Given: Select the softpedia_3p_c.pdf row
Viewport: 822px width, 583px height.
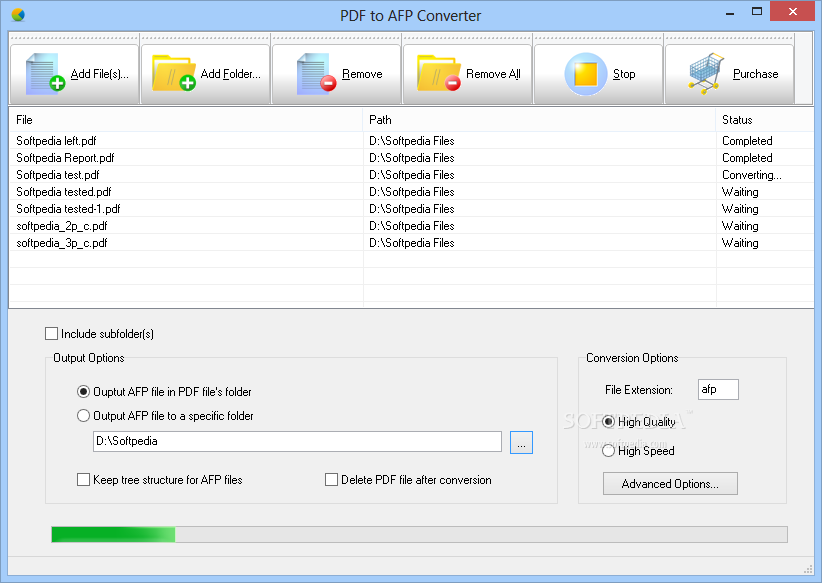Looking at the screenshot, I should pos(412,243).
